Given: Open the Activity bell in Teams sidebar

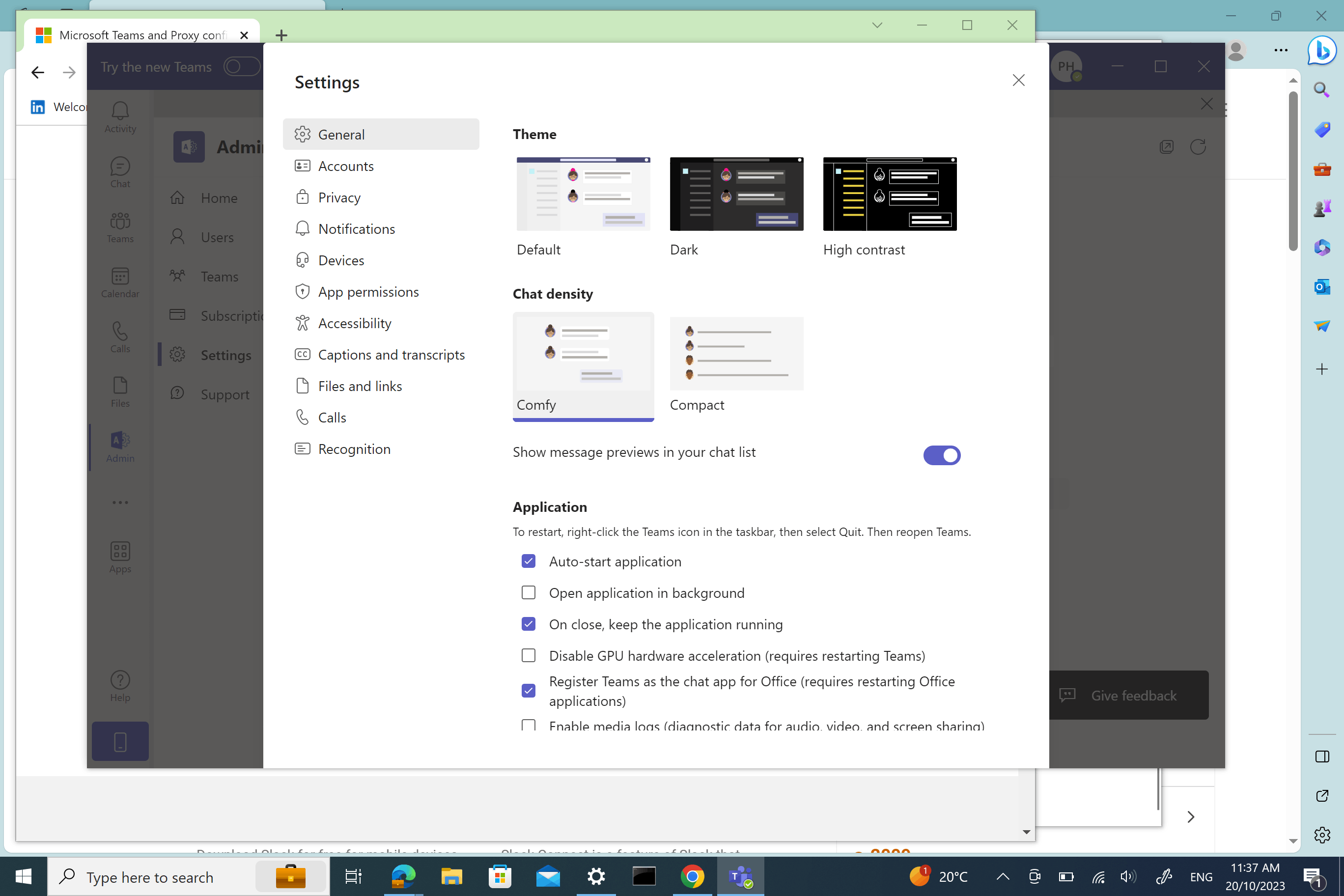Looking at the screenshot, I should pyautogui.click(x=120, y=116).
